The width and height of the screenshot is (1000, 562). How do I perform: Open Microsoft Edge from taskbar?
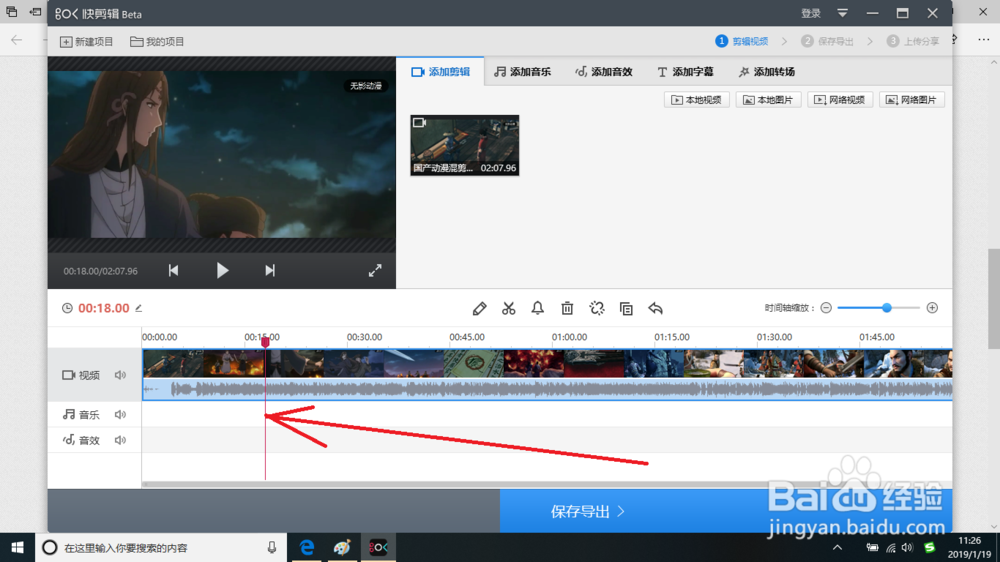(x=307, y=547)
